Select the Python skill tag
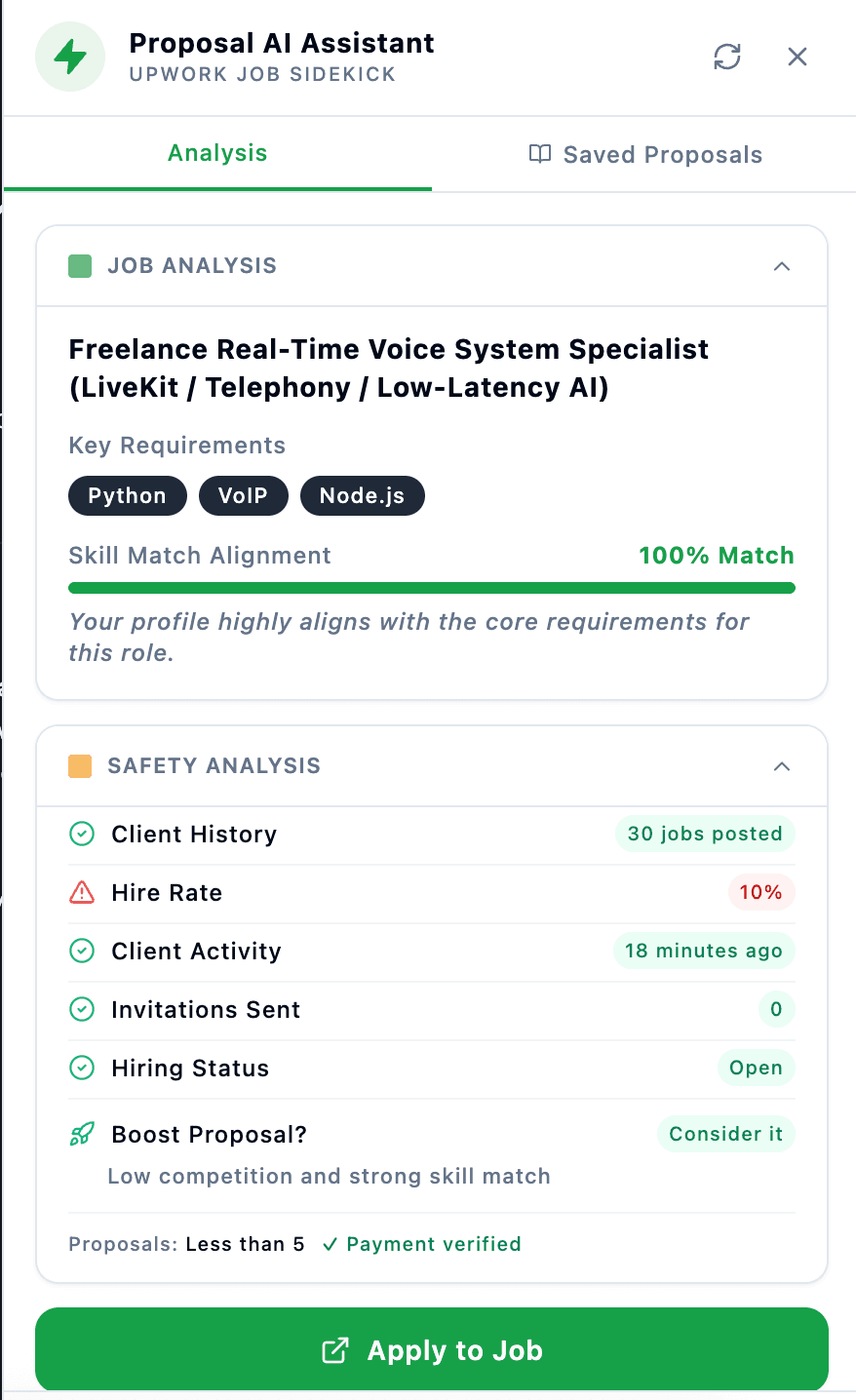Screen dimensions: 856x1400 pyautogui.click(x=127, y=495)
